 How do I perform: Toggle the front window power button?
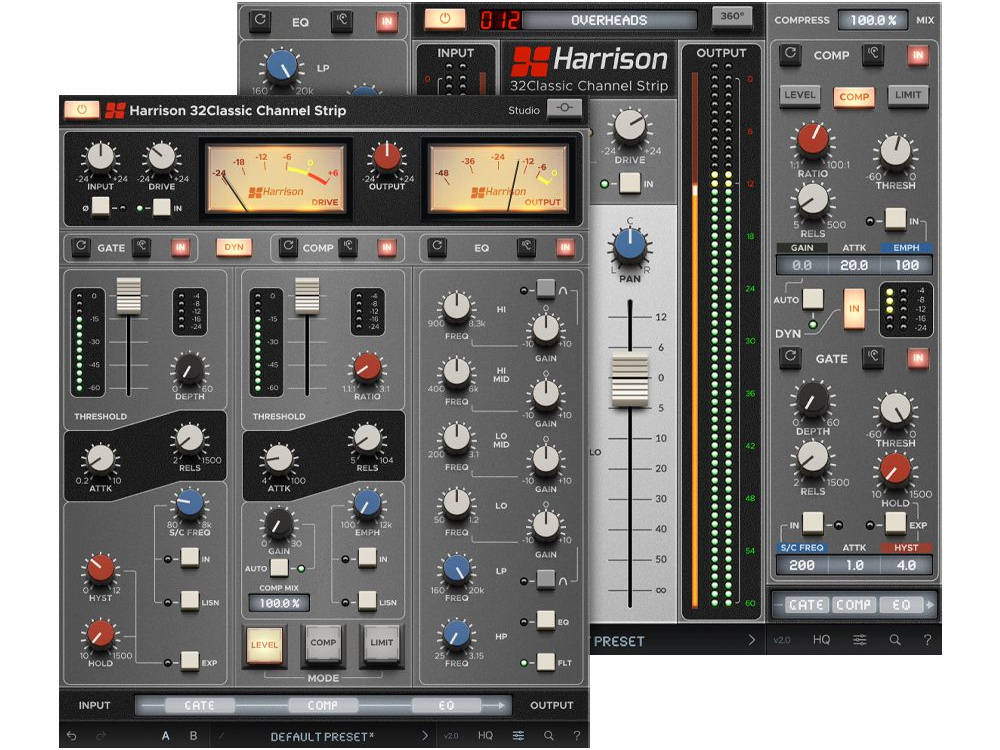pos(82,110)
